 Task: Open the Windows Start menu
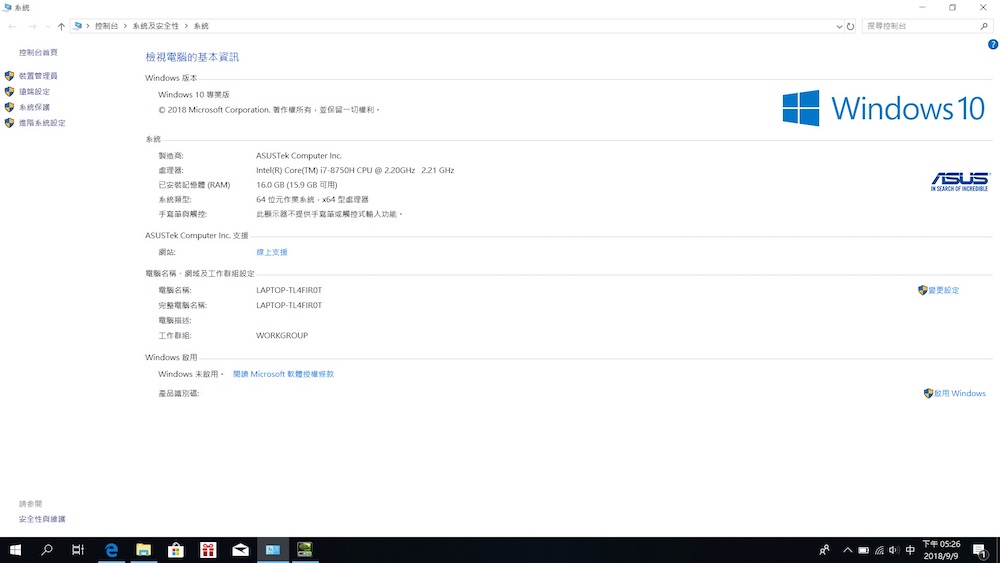[15, 550]
